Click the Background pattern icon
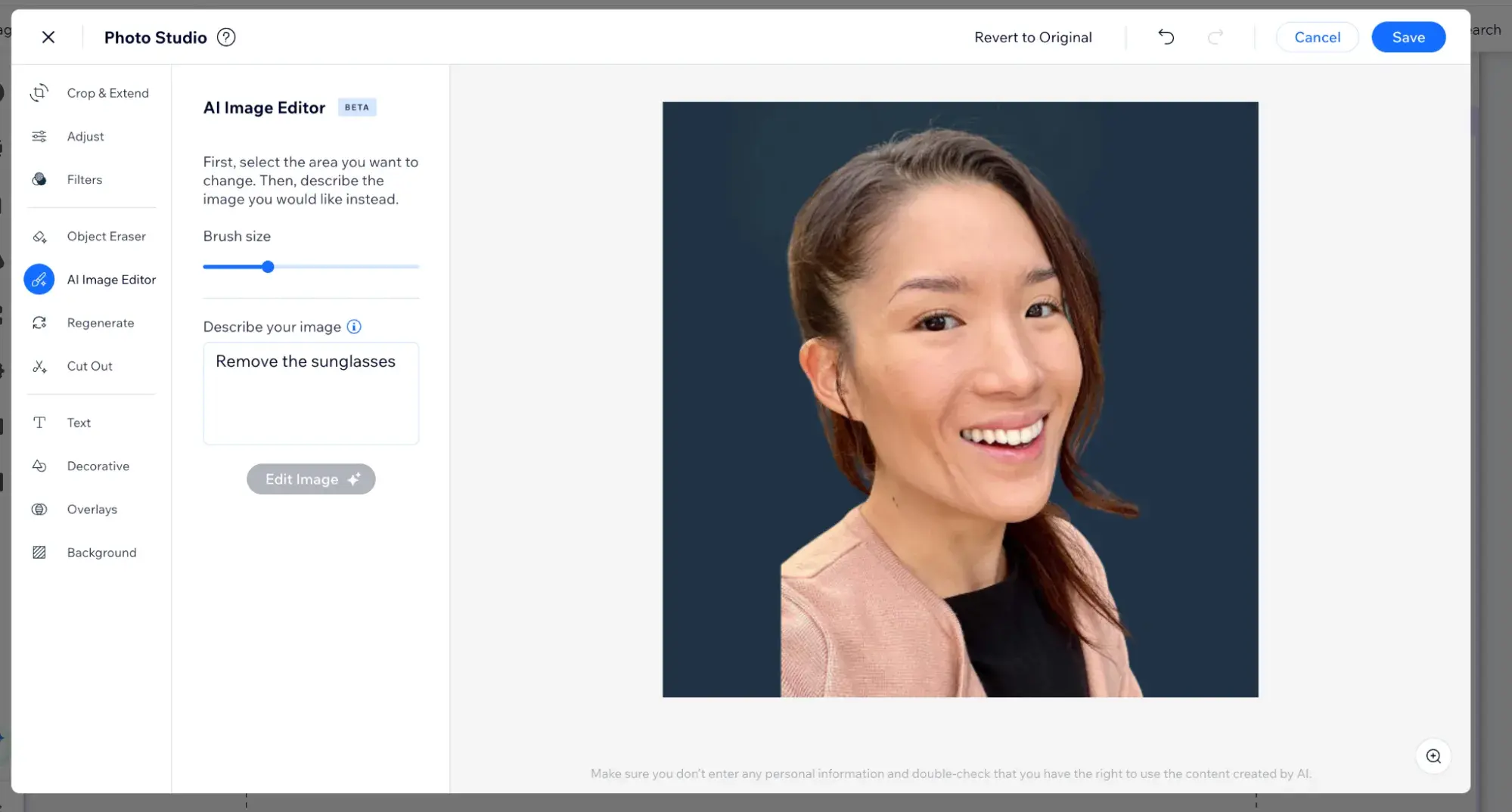 [39, 553]
